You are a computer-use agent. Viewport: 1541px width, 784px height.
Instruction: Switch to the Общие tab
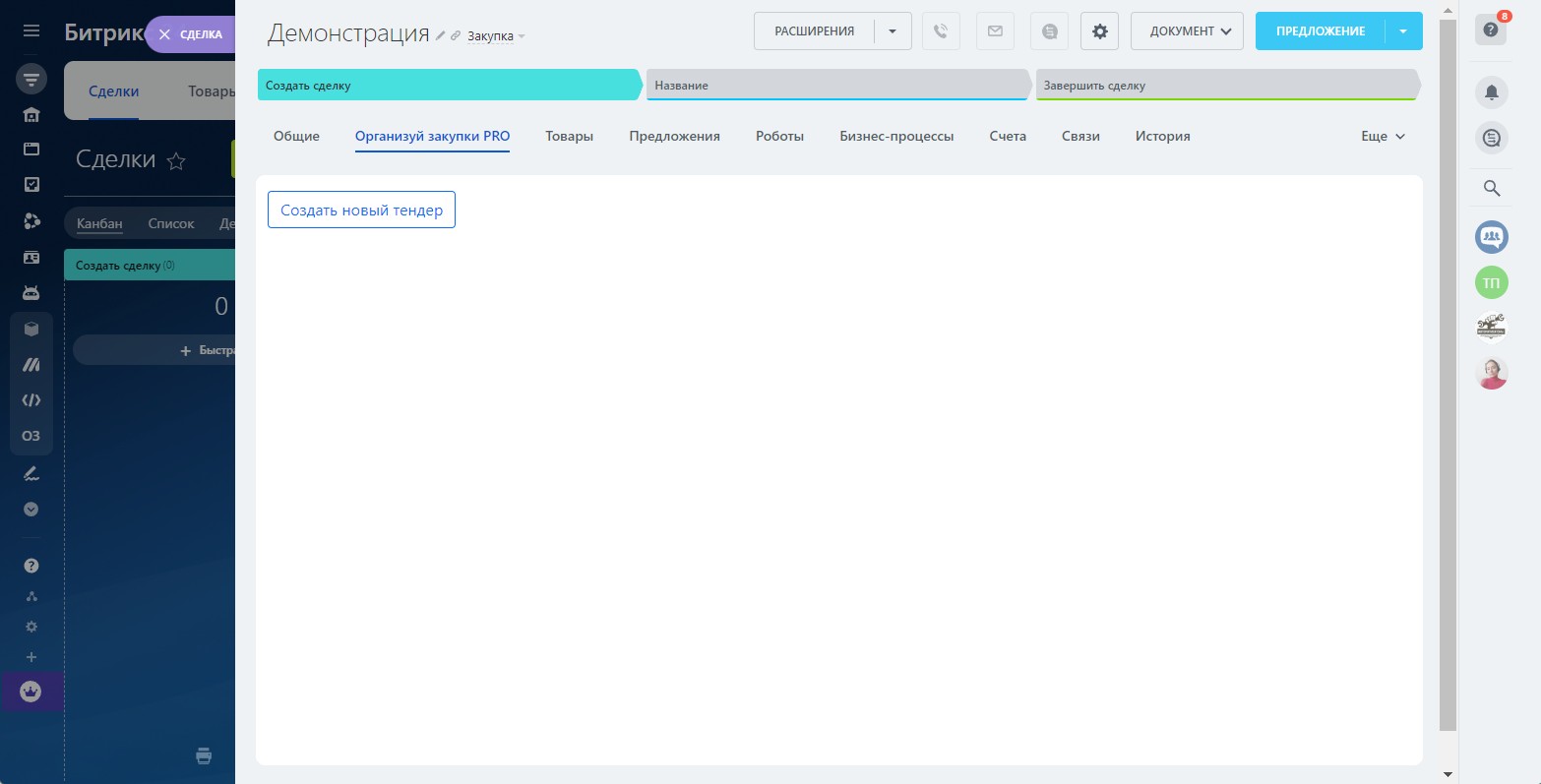296,137
